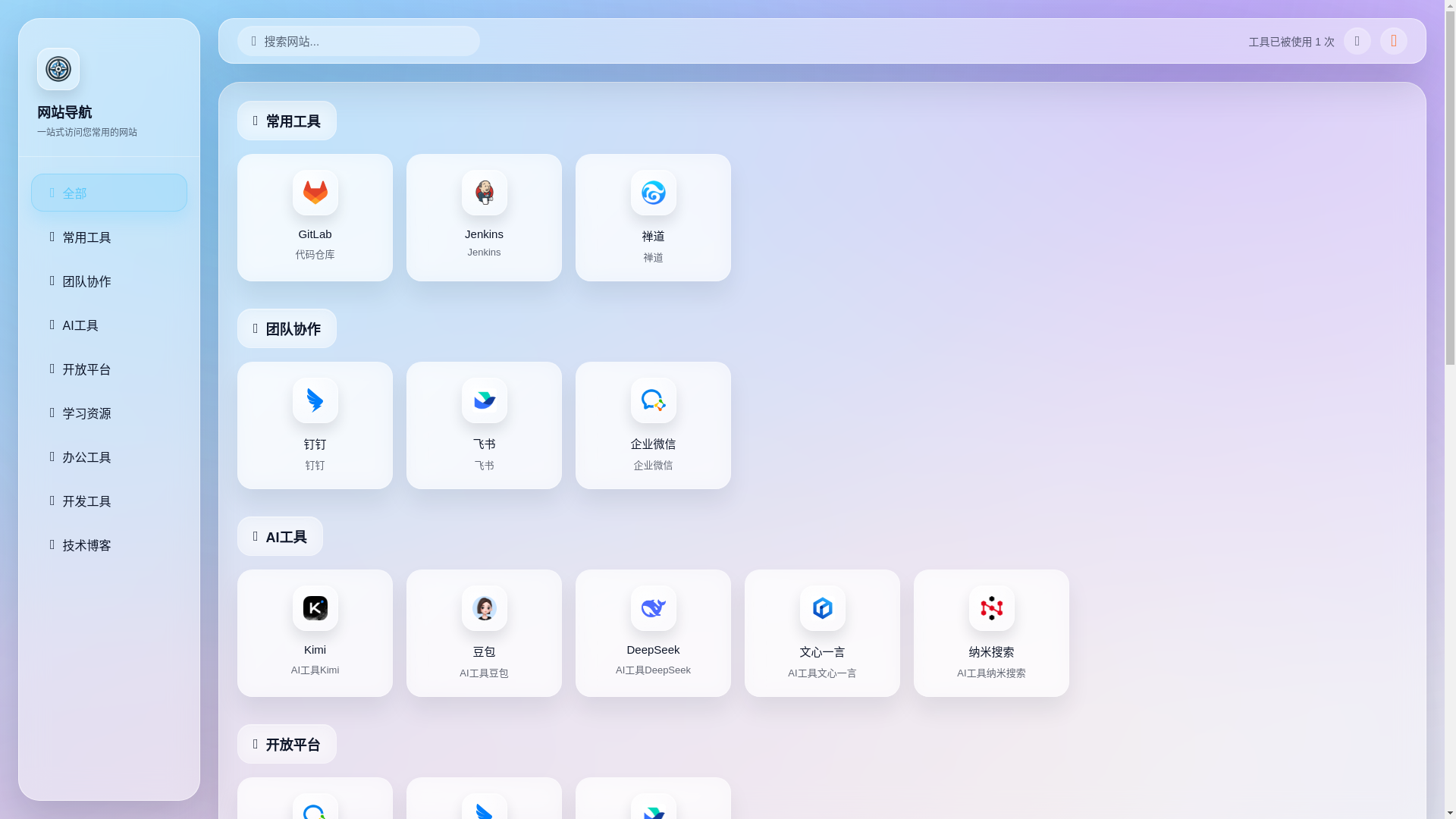Select AI工具 in the sidebar
The height and width of the screenshot is (819, 1456).
(x=109, y=325)
